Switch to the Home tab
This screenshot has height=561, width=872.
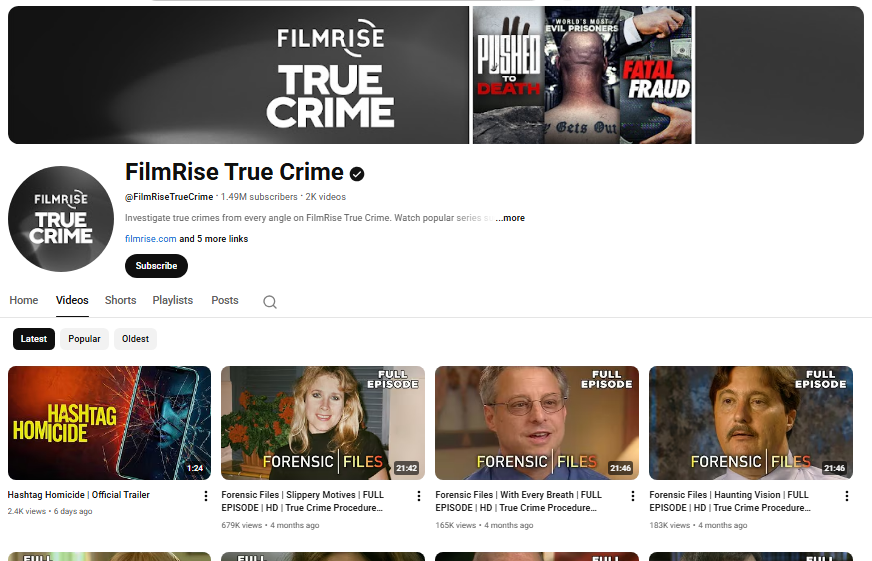click(x=24, y=300)
